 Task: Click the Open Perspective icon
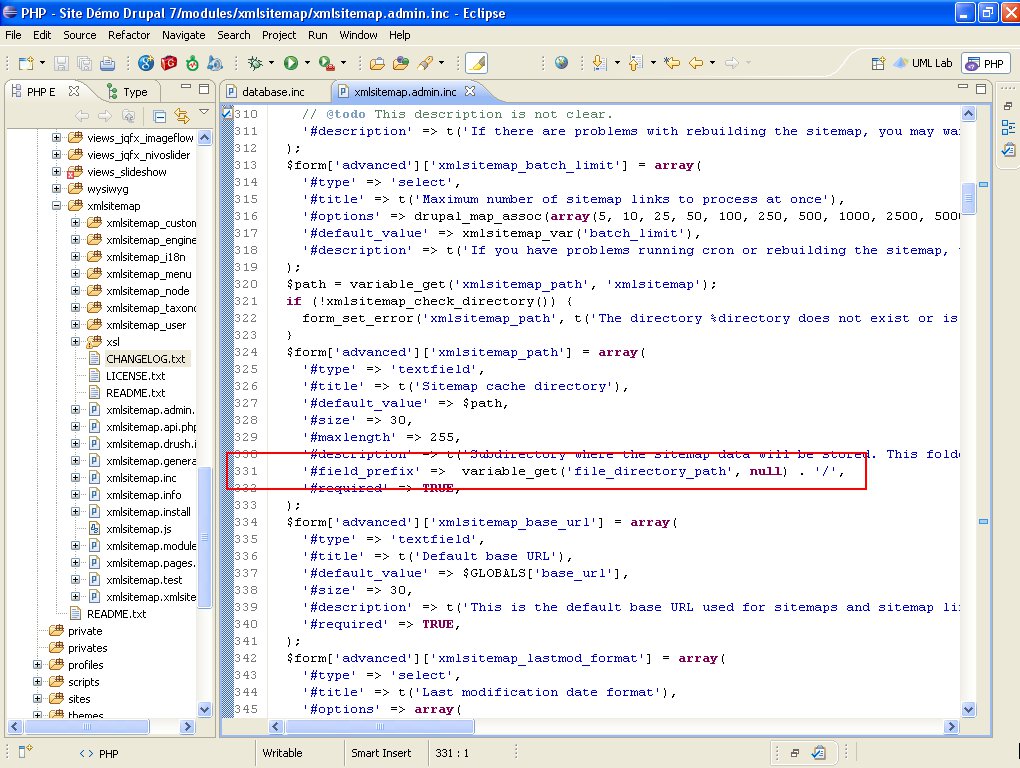tap(878, 63)
